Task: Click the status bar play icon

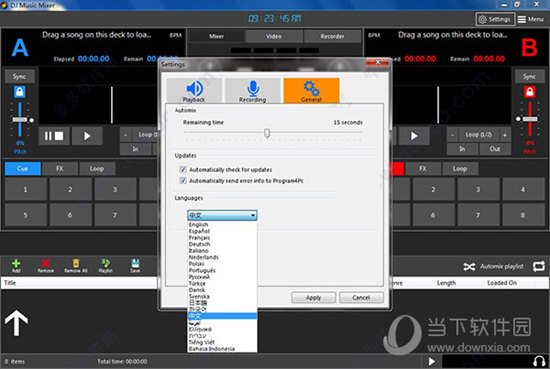Action: 432,361
